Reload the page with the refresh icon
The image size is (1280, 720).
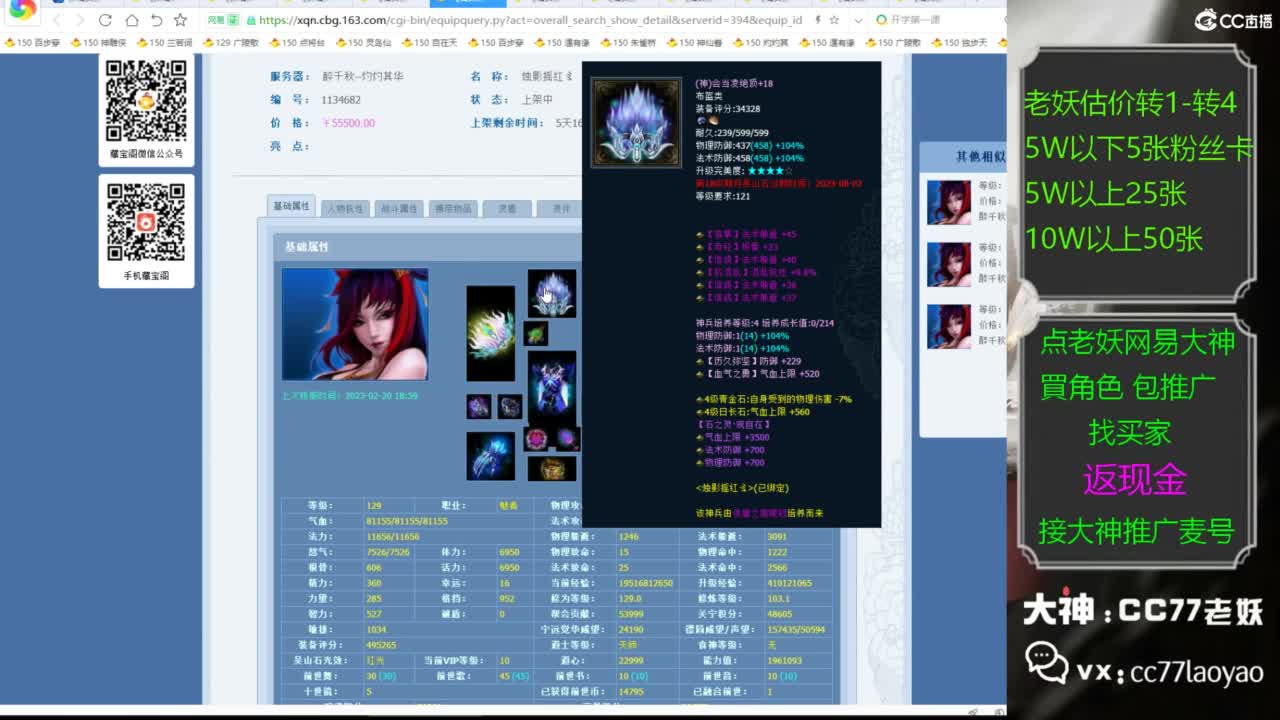(105, 20)
